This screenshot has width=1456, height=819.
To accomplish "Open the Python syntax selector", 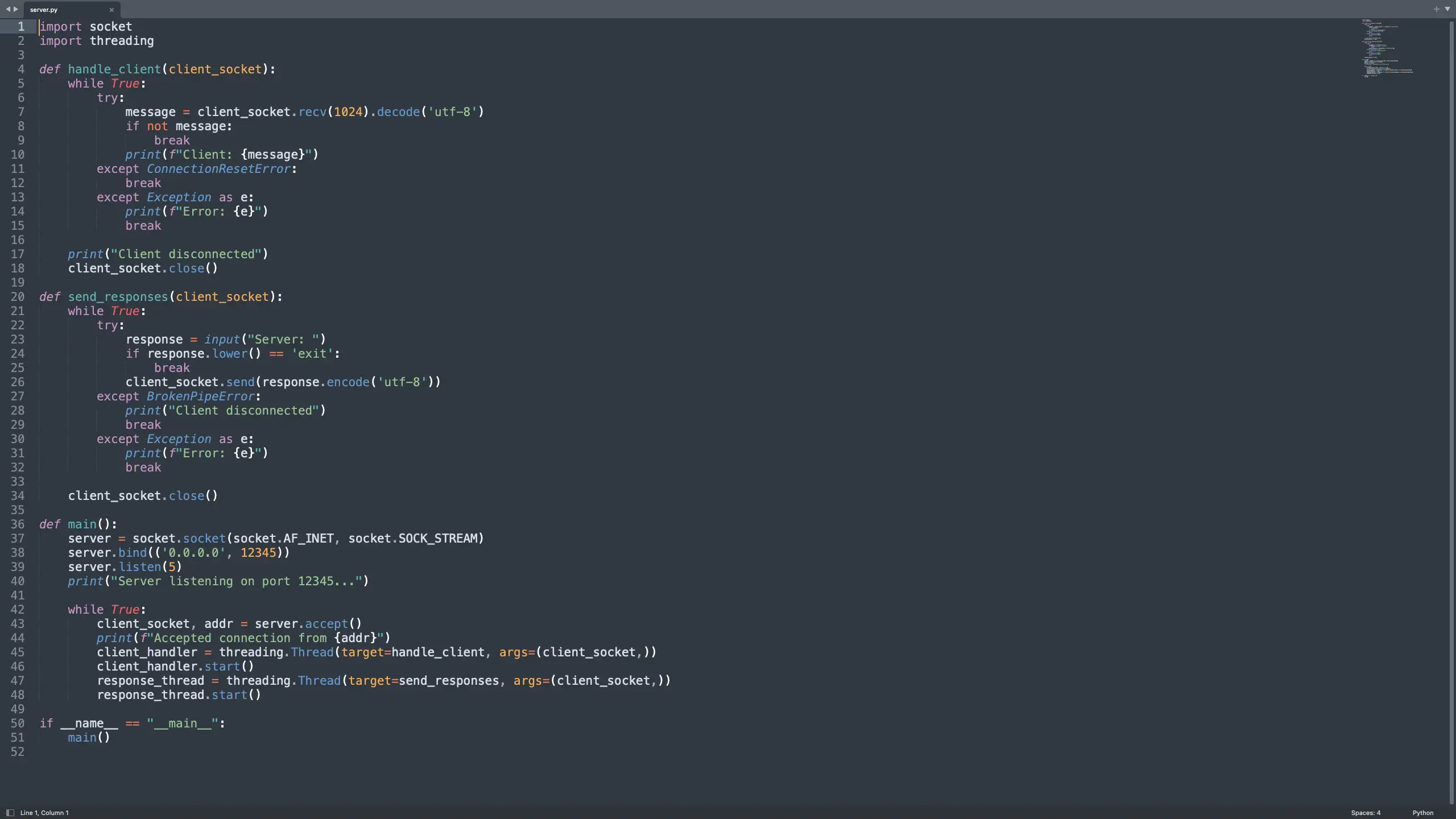I will 1423,813.
